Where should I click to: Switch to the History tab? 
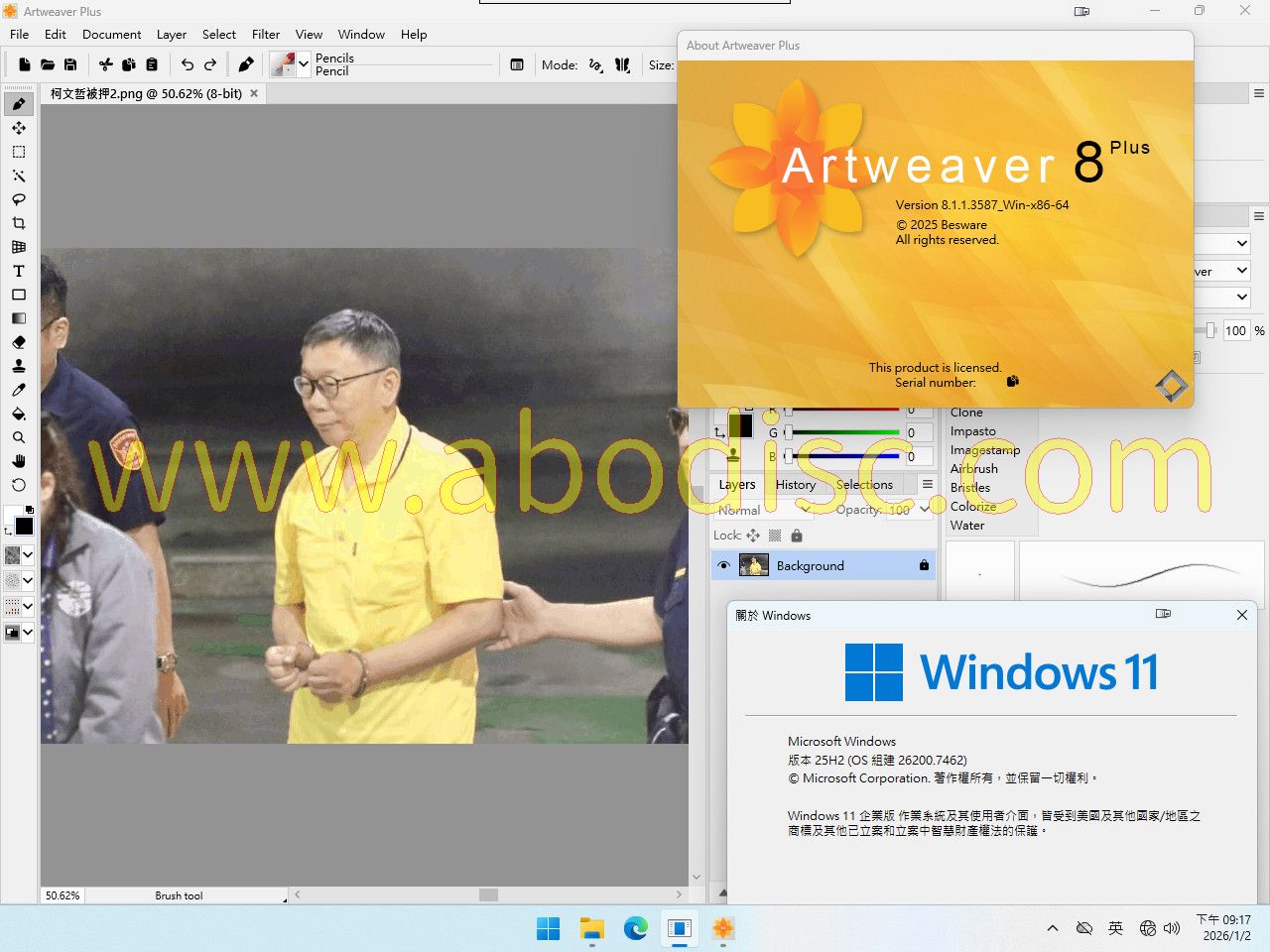click(795, 485)
